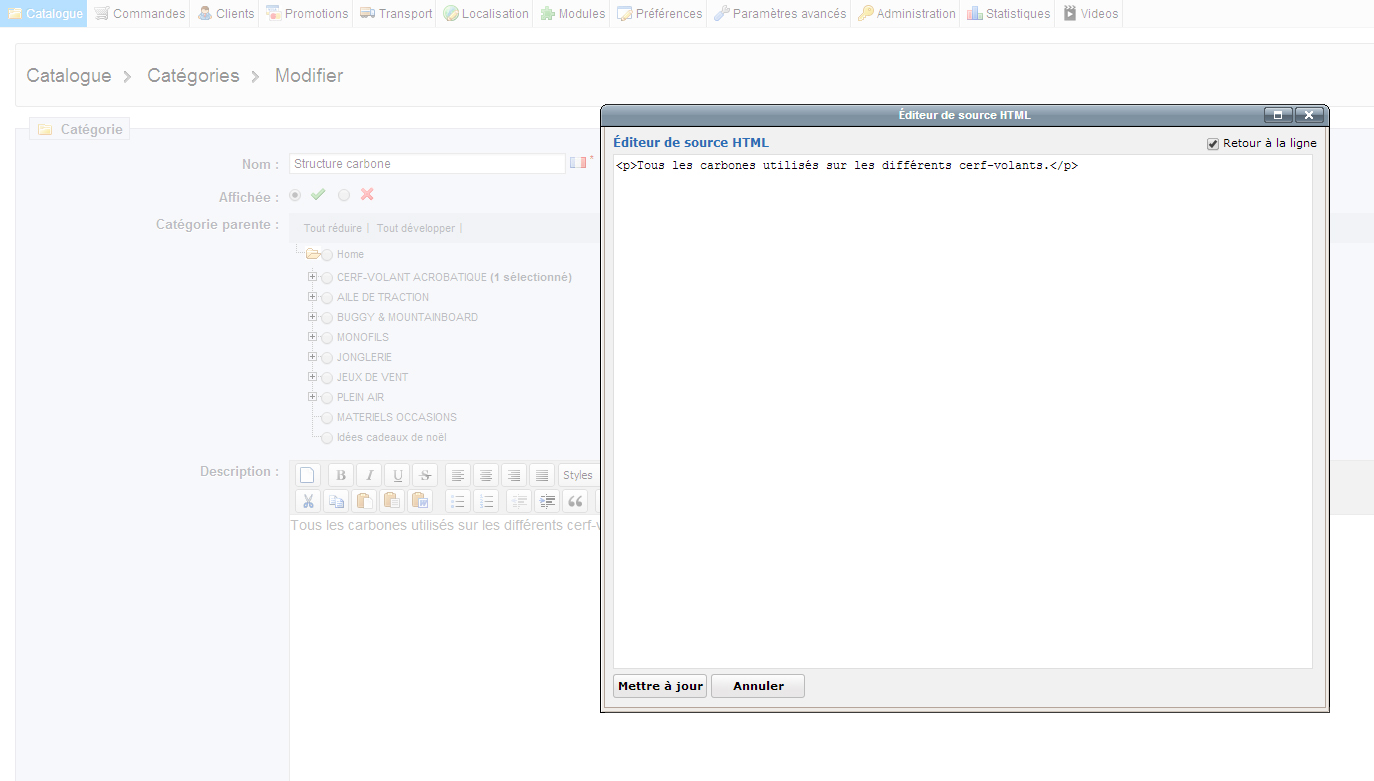Open the Promotions menu tab
This screenshot has width=1374, height=781.
(306, 14)
